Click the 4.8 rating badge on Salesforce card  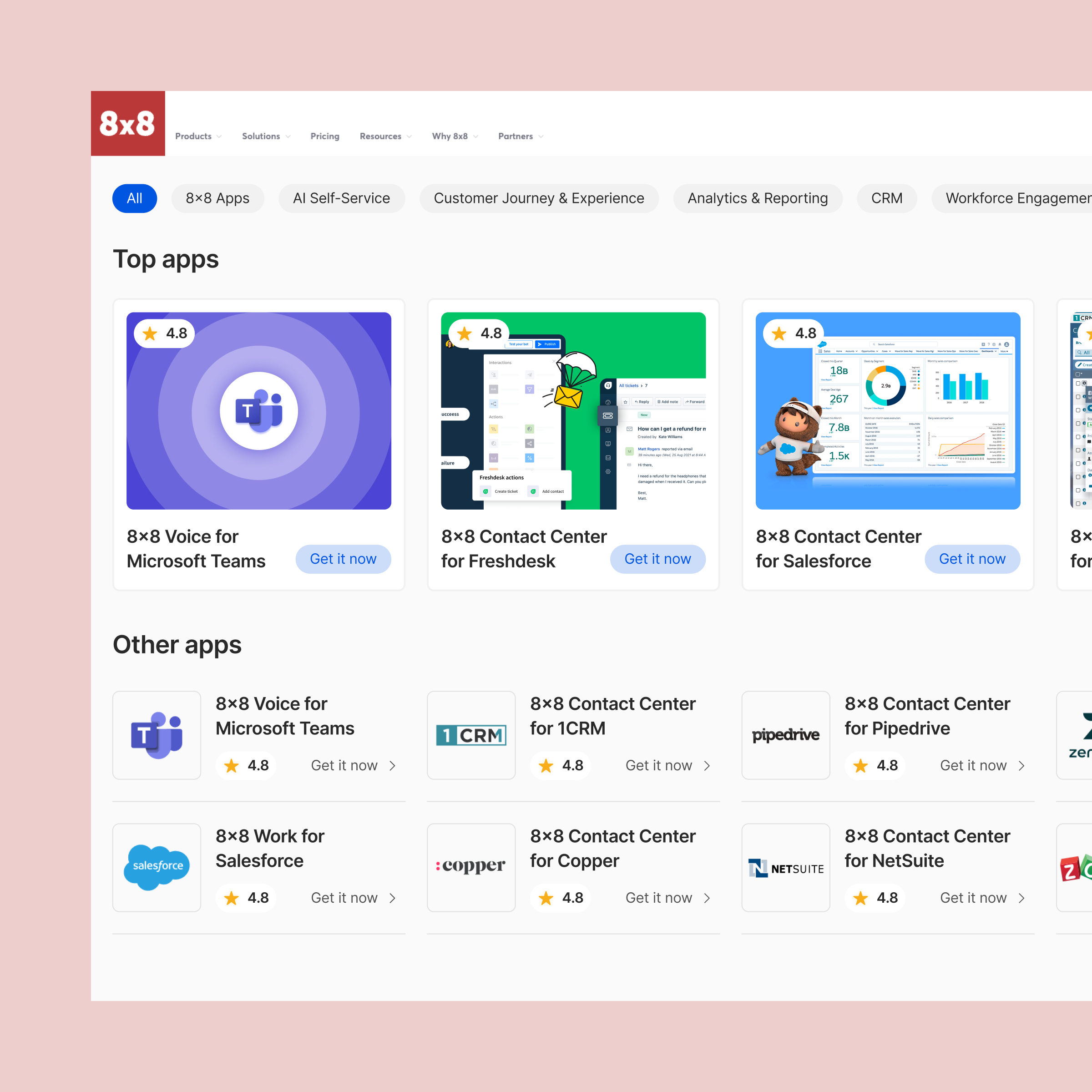click(794, 334)
